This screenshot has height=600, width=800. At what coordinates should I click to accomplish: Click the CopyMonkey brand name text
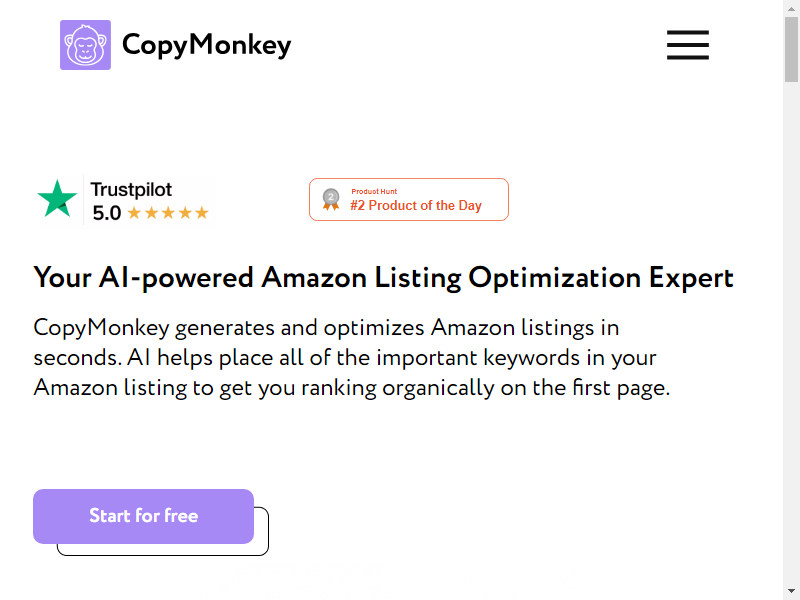coord(206,45)
